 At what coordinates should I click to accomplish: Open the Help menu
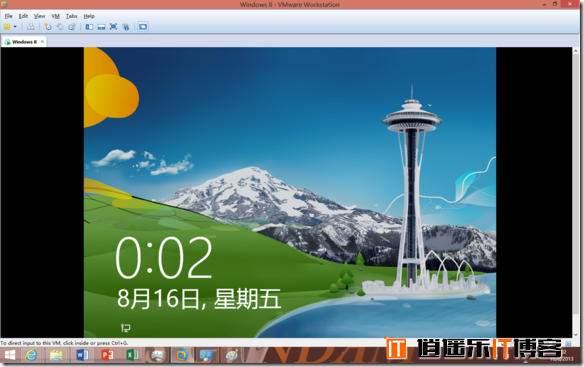coord(89,16)
